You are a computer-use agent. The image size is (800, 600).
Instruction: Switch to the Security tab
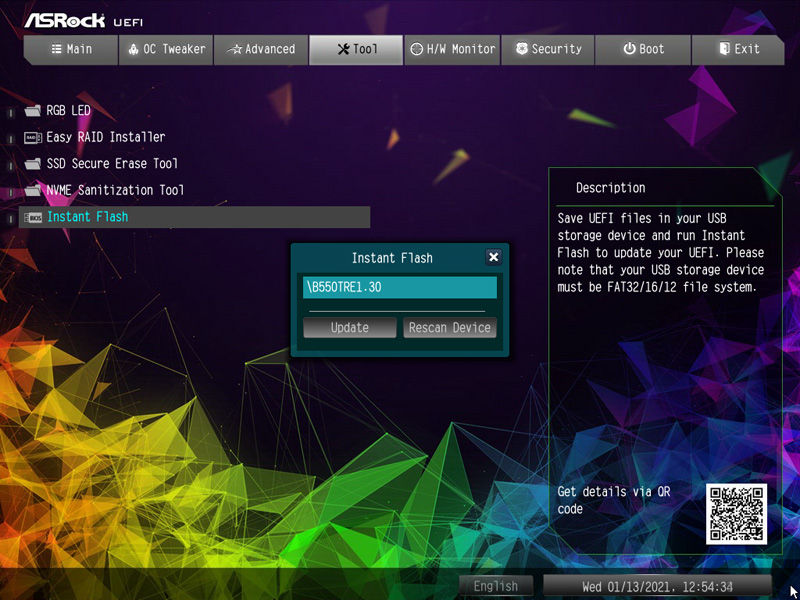click(x=548, y=49)
